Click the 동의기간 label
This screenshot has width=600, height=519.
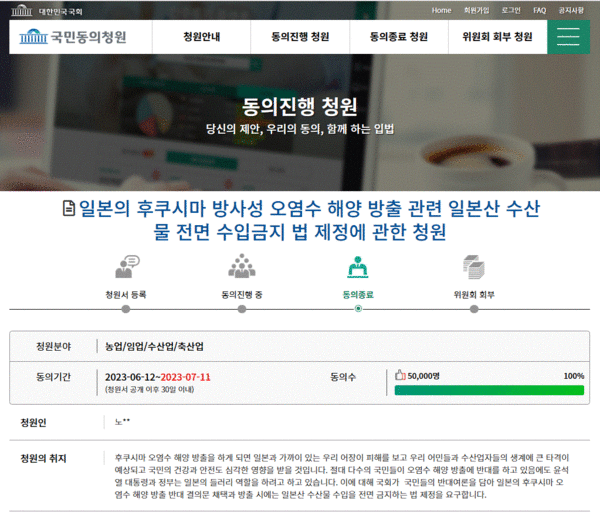pyautogui.click(x=54, y=377)
